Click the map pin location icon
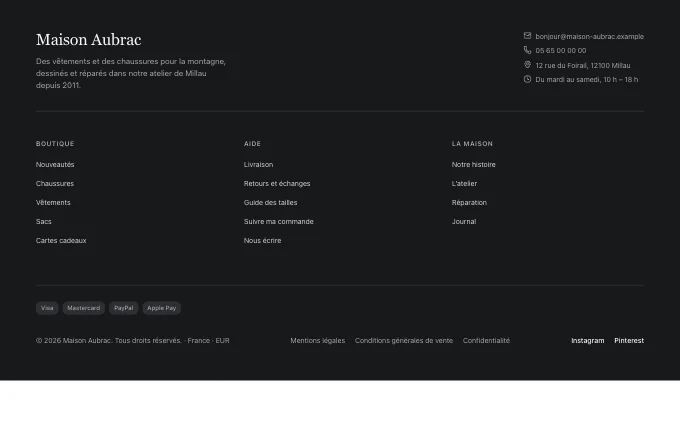The width and height of the screenshot is (680, 425). [x=527, y=65]
